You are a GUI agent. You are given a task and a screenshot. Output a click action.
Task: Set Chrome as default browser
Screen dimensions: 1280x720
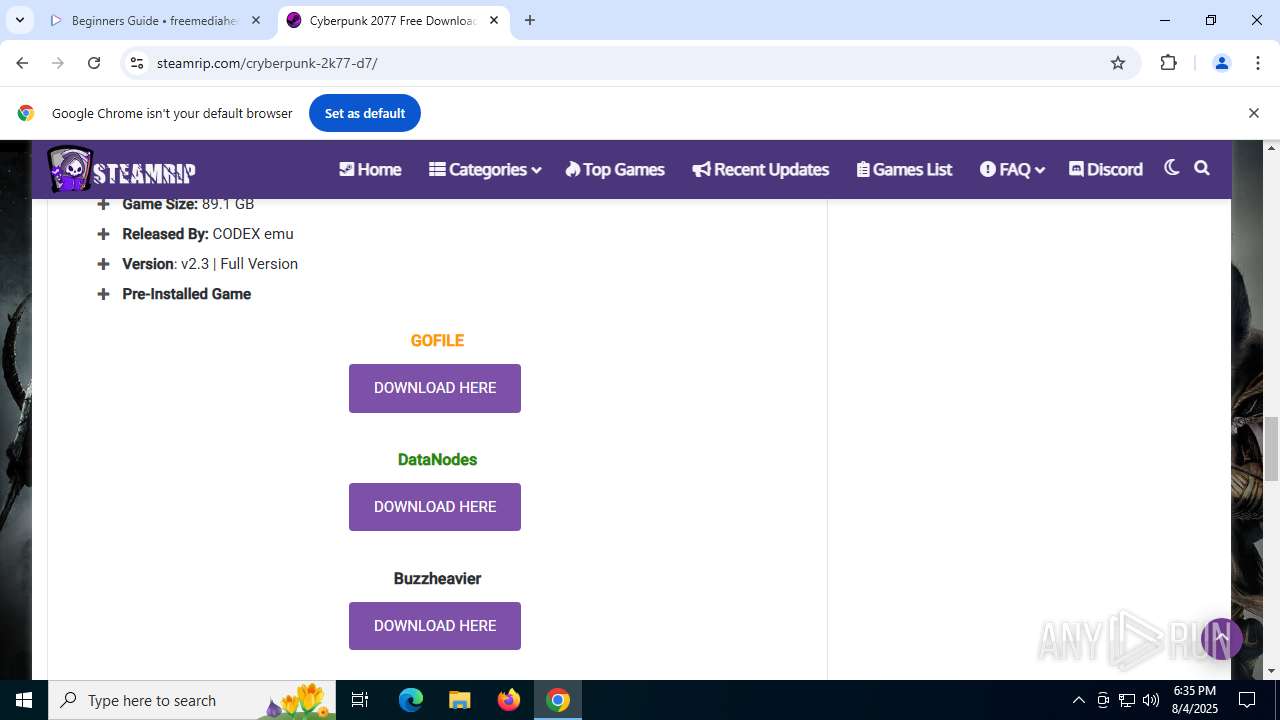point(365,113)
